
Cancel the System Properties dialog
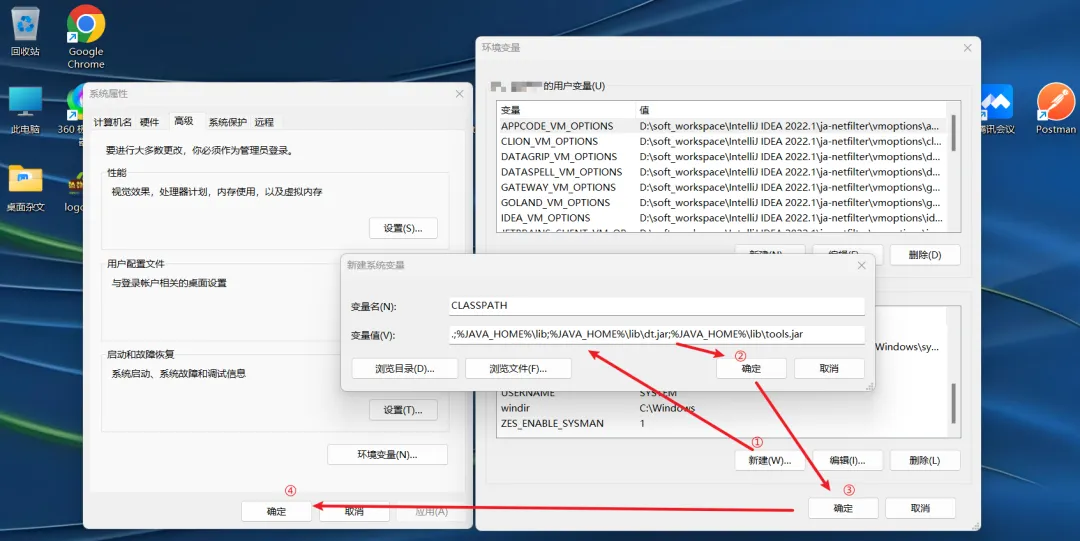(354, 511)
